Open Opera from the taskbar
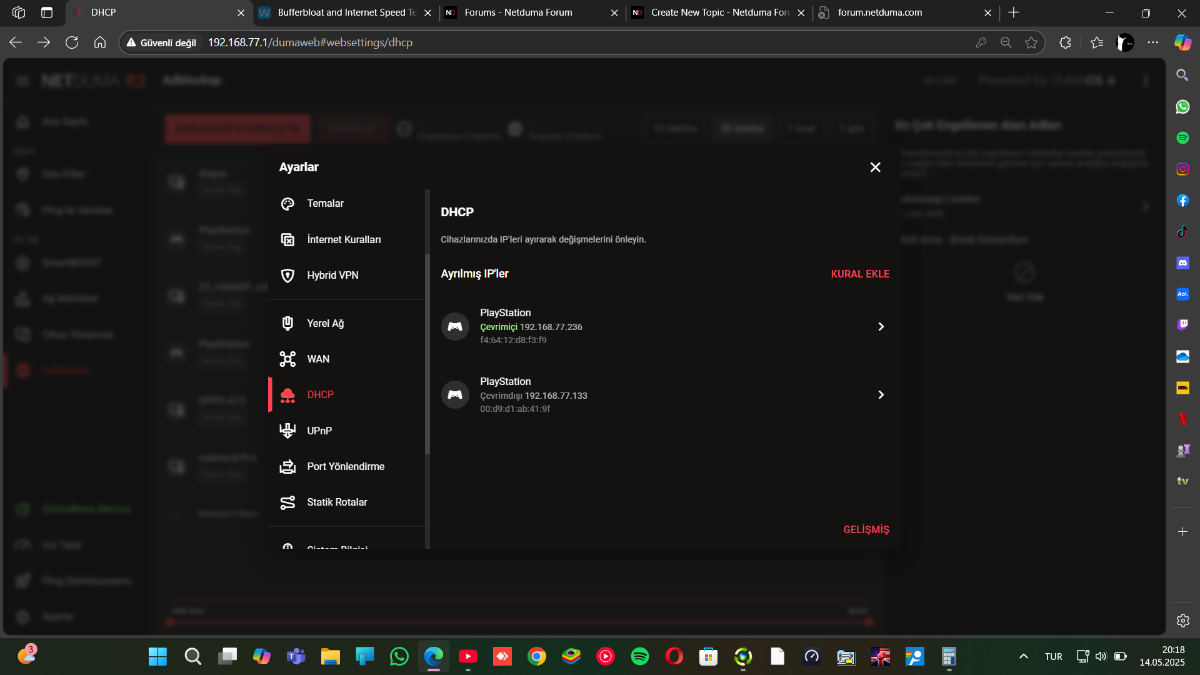 coord(674,656)
